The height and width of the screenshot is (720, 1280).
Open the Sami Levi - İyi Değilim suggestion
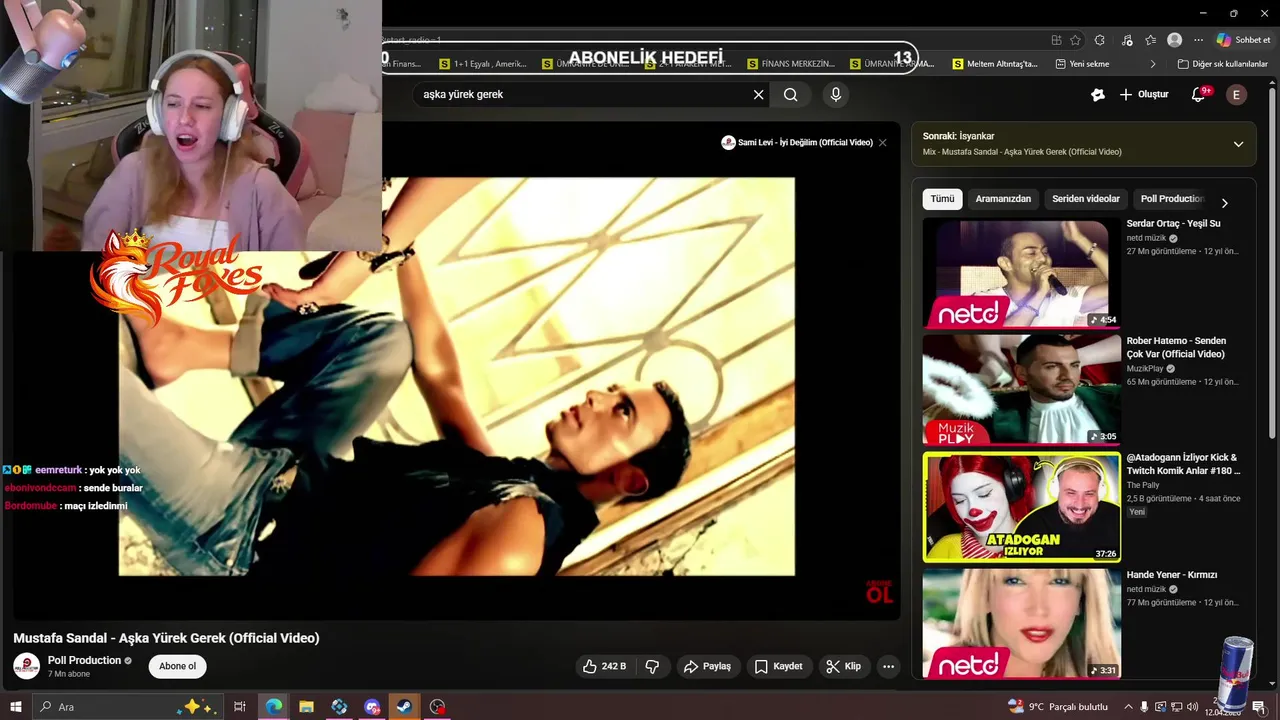click(x=797, y=143)
